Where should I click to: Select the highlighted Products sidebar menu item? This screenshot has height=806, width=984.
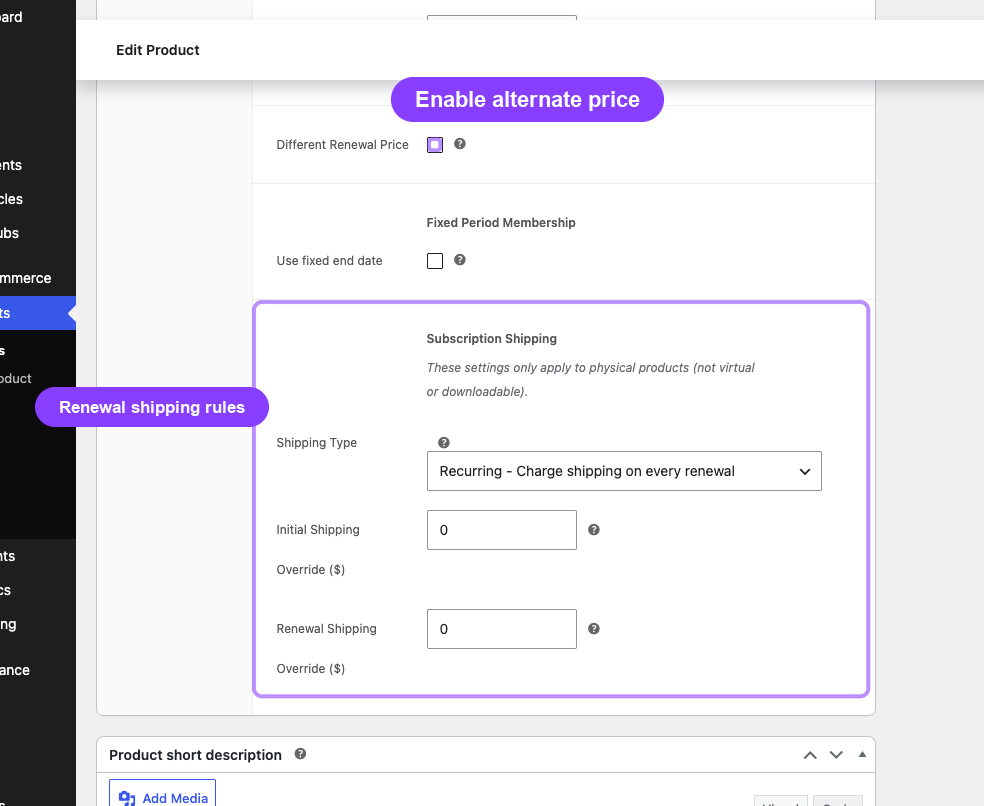point(38,313)
